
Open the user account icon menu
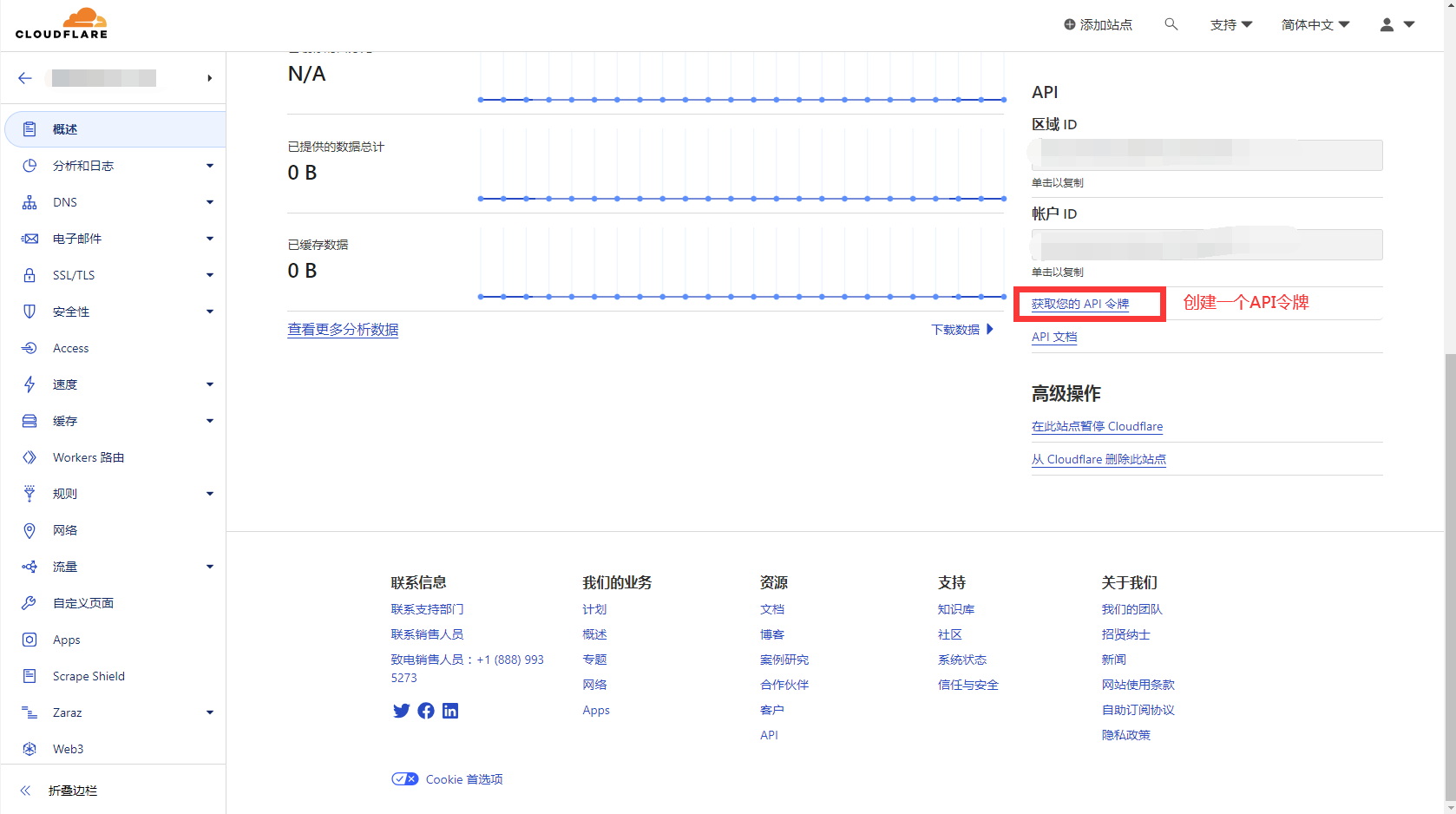point(1397,24)
